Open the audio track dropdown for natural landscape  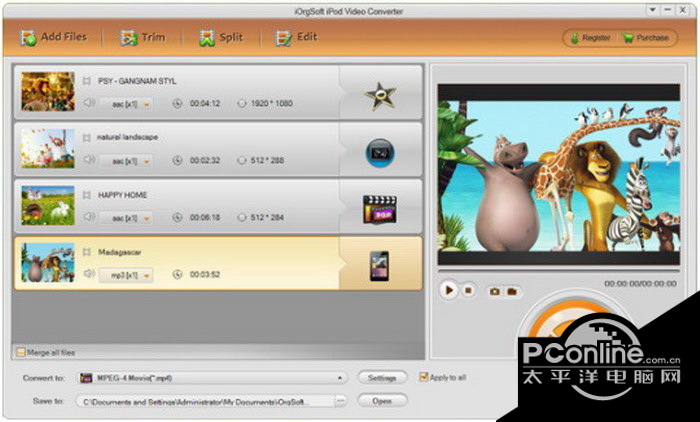coord(126,161)
